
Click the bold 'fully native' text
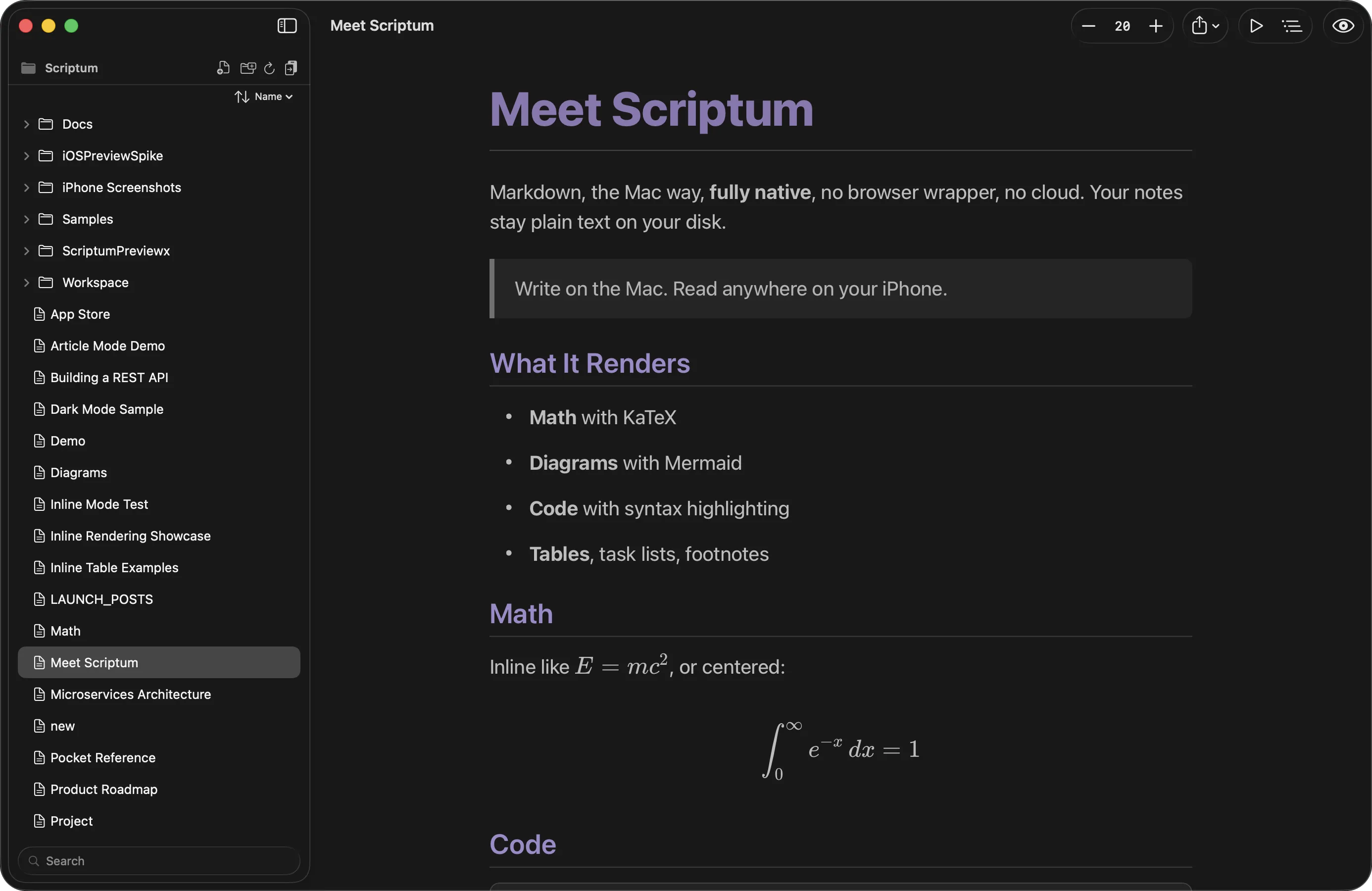760,192
